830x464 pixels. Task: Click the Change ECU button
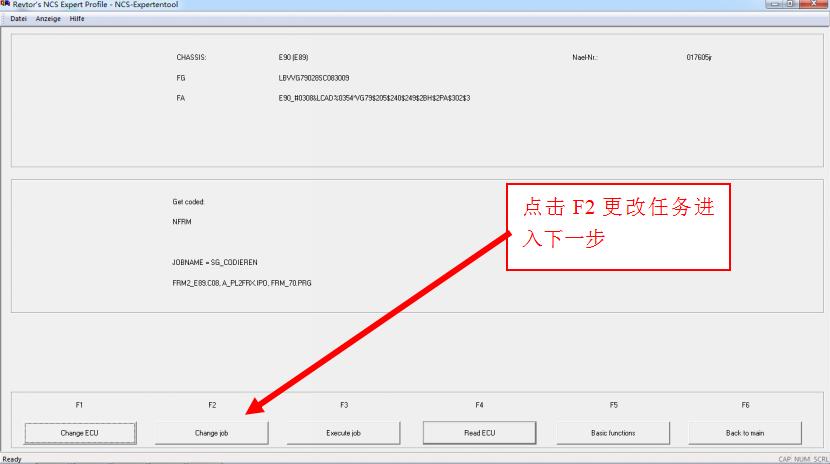(80, 433)
